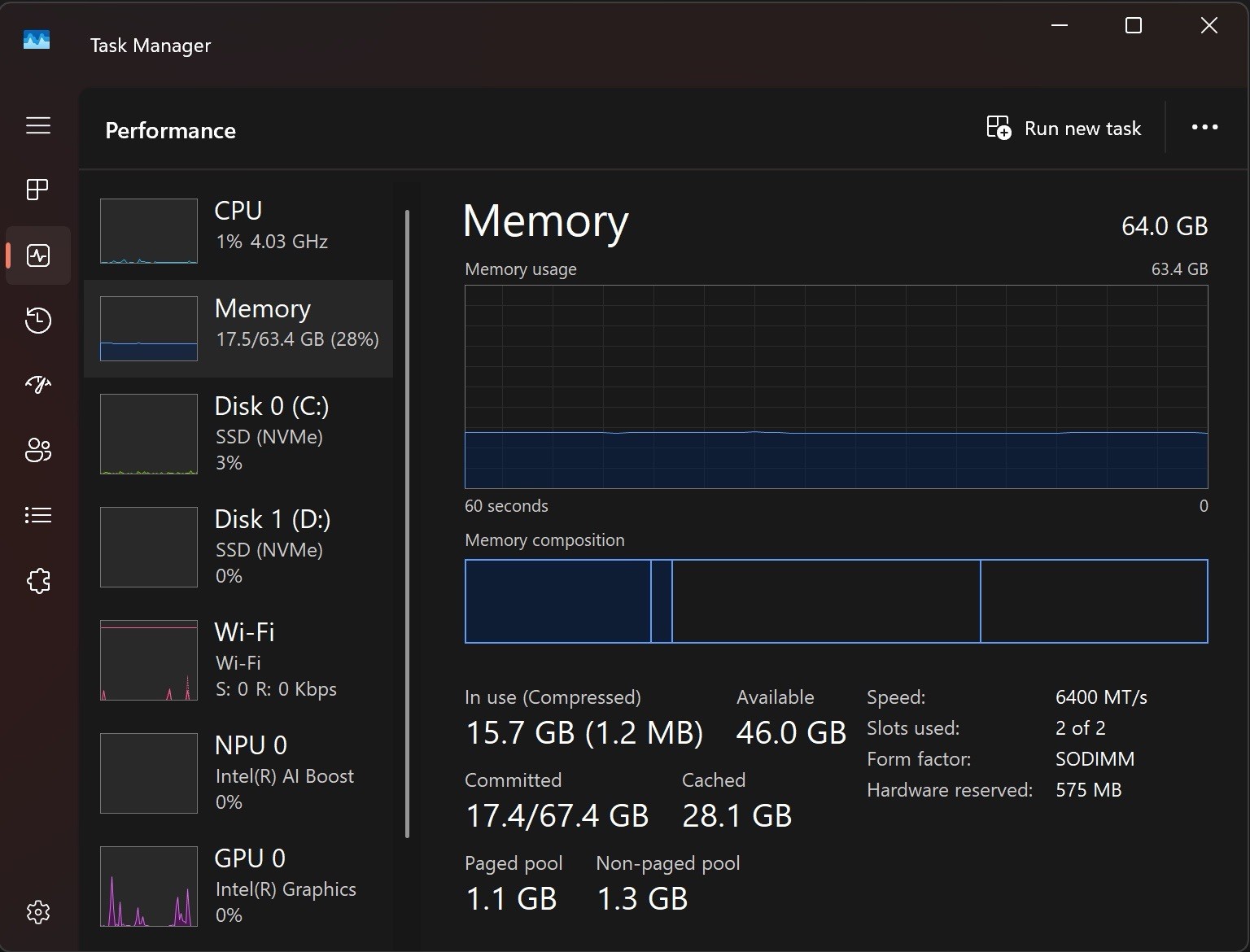
Task: Open the Services puzzle-piece icon
Action: [x=38, y=581]
